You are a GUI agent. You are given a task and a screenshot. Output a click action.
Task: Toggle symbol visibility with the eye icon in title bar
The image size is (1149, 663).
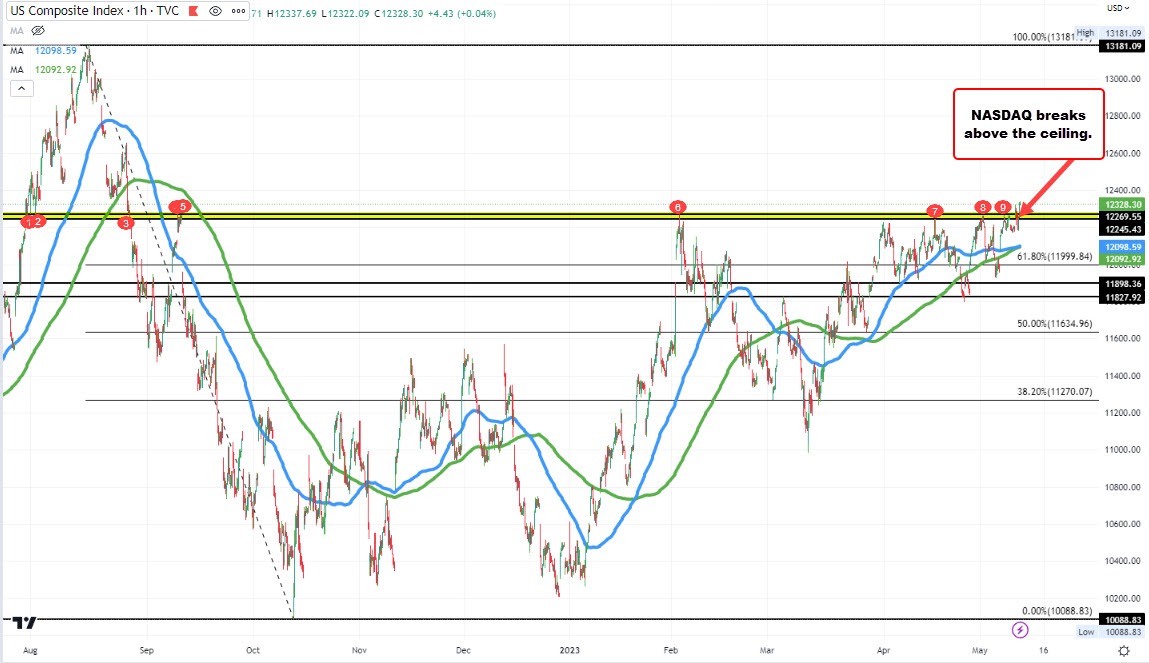(x=215, y=11)
